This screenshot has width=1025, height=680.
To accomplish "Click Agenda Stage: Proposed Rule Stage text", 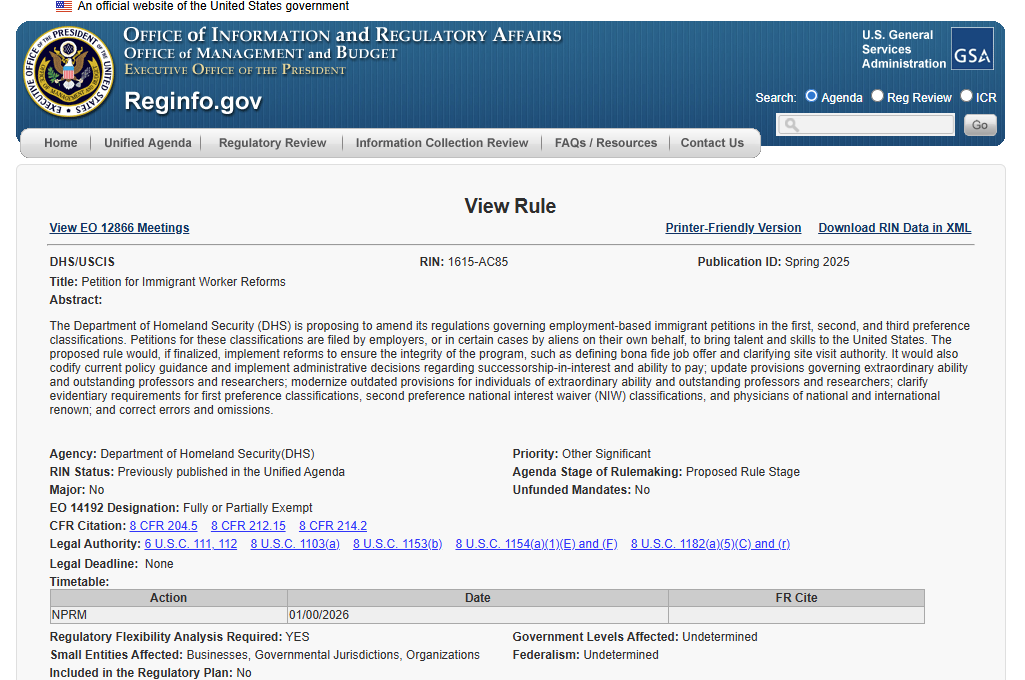I will point(656,472).
